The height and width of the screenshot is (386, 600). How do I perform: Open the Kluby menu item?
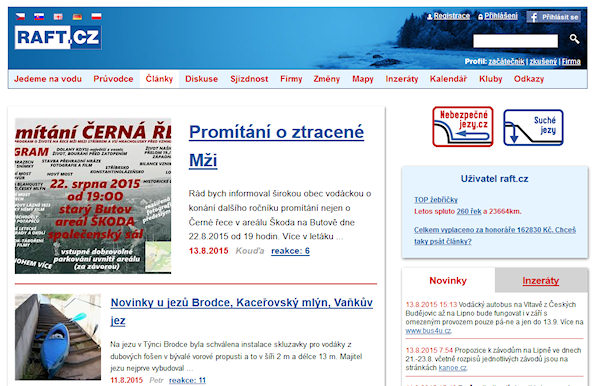pos(491,79)
